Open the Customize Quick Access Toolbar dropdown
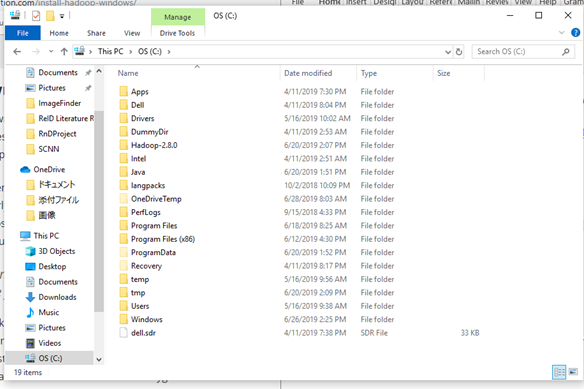 [x=62, y=16]
